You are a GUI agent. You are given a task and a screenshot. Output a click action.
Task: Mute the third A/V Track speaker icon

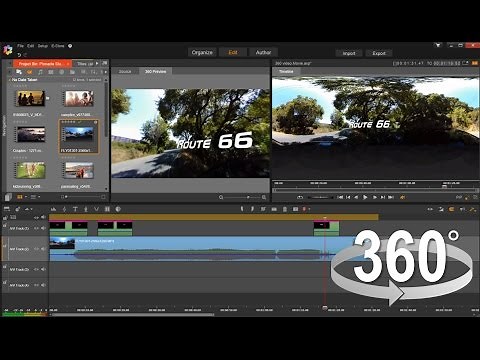point(43,269)
